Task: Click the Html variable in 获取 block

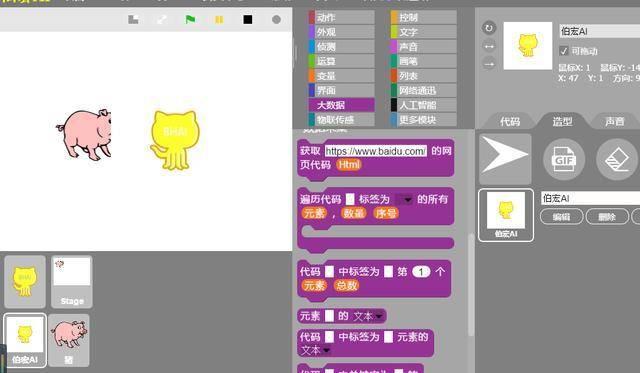Action: pos(349,164)
